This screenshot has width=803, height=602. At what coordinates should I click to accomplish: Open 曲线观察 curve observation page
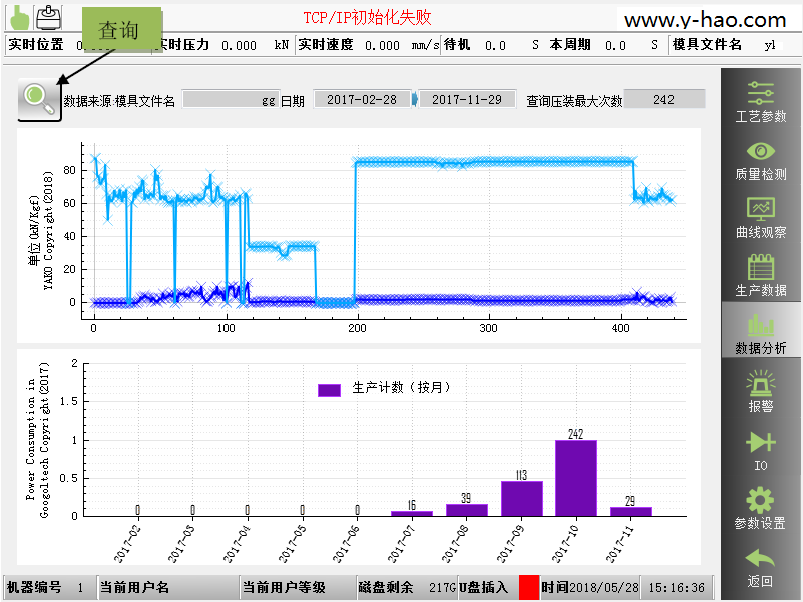760,217
